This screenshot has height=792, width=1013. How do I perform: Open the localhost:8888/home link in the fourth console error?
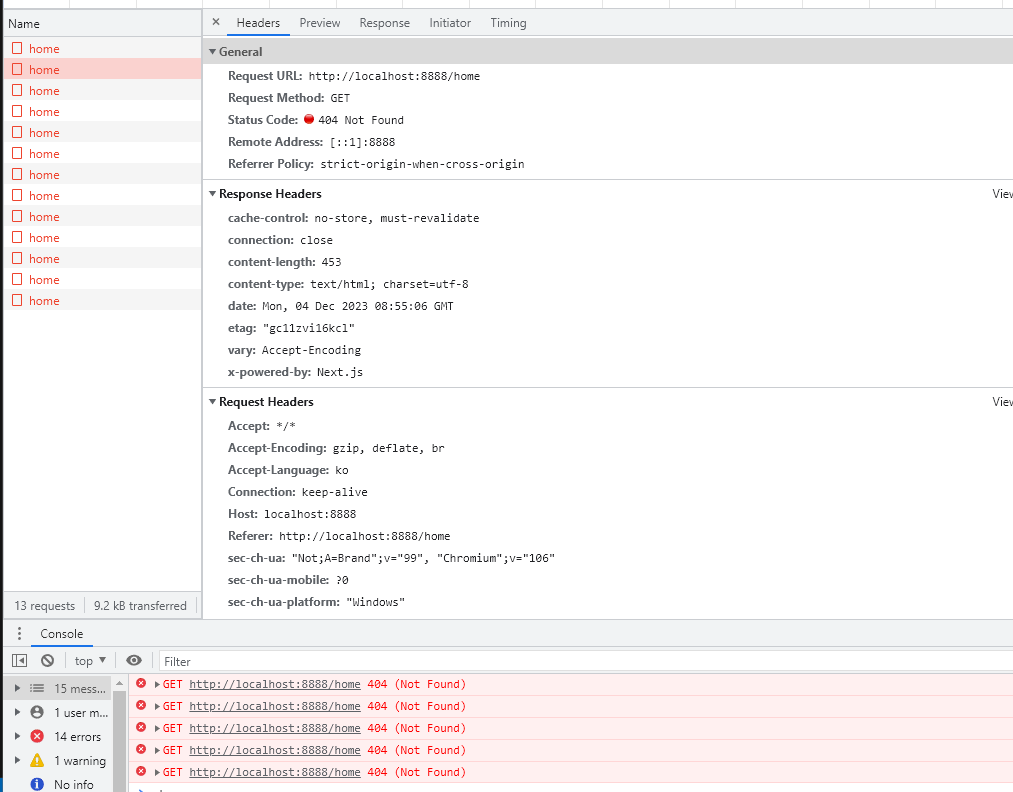275,750
